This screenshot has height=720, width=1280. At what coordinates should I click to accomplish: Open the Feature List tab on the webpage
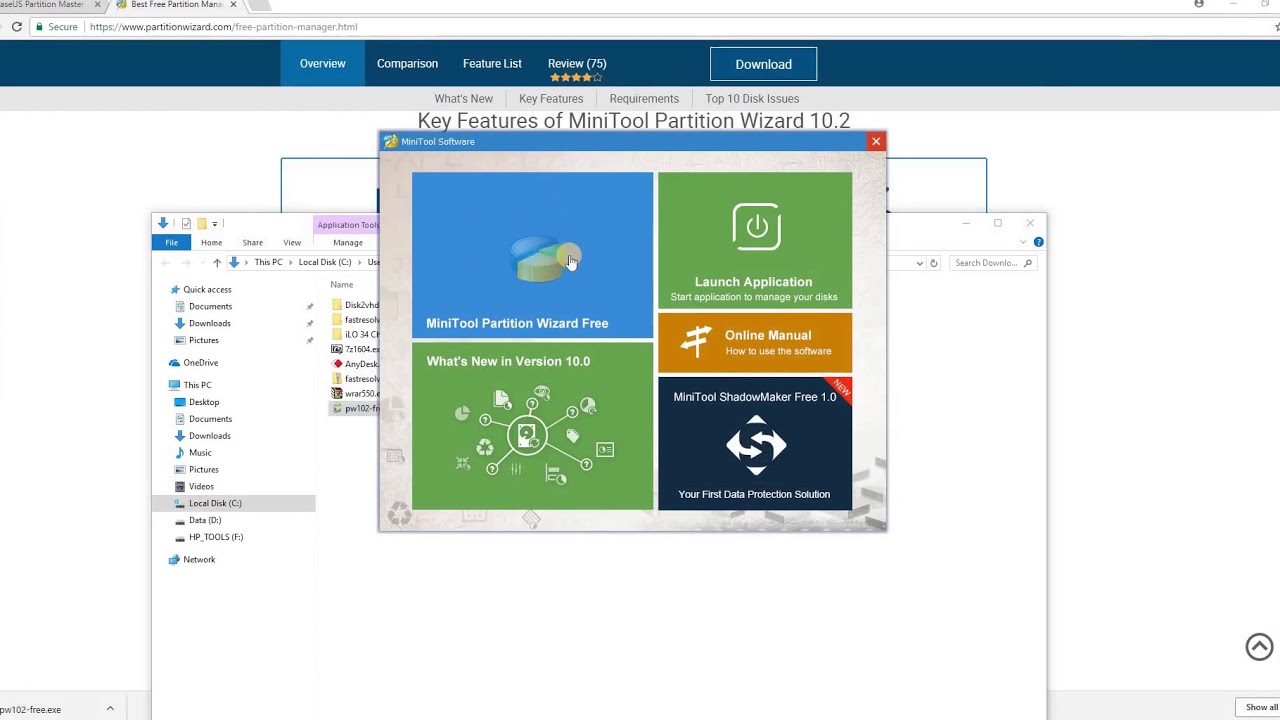tap(492, 63)
